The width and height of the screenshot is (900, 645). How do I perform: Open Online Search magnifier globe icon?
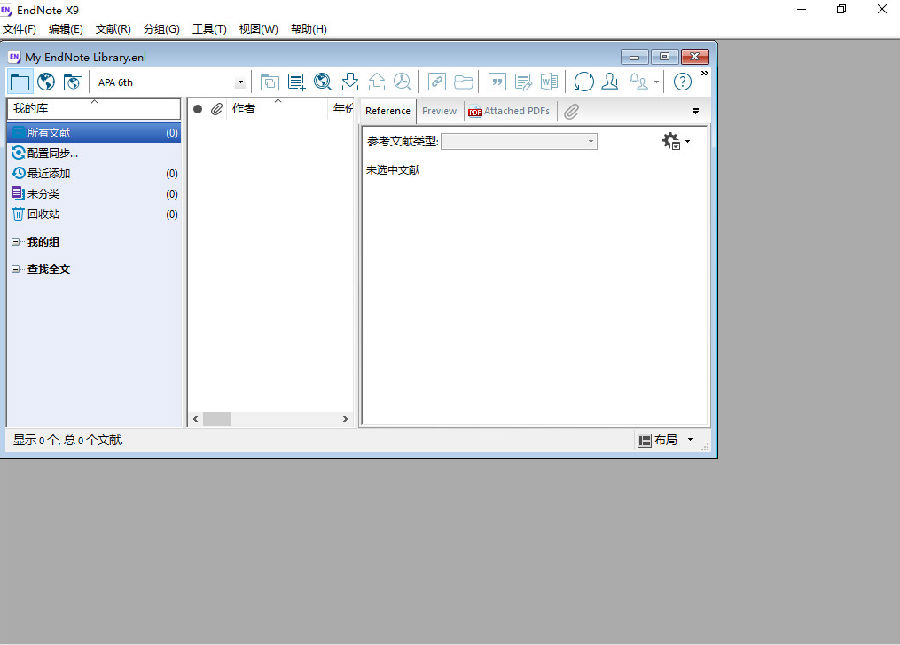point(323,82)
